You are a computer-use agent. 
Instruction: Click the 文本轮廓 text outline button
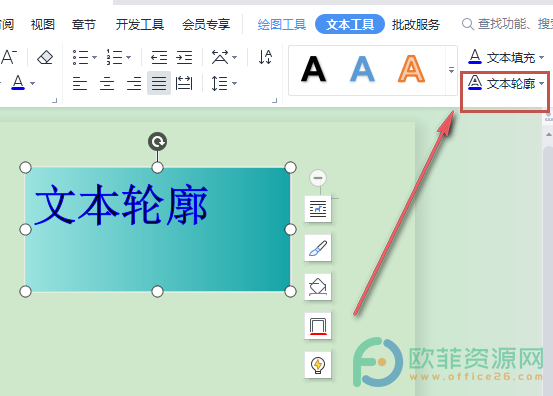click(x=501, y=84)
